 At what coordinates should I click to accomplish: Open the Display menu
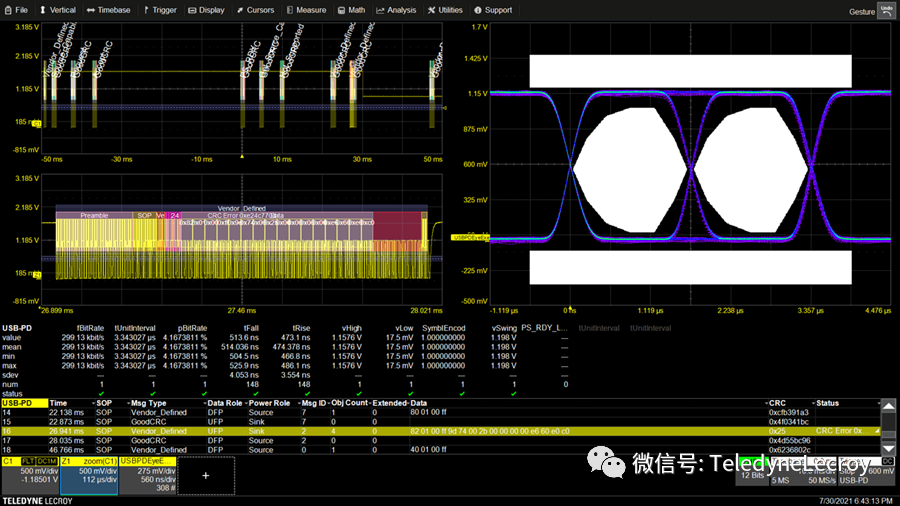pos(208,10)
